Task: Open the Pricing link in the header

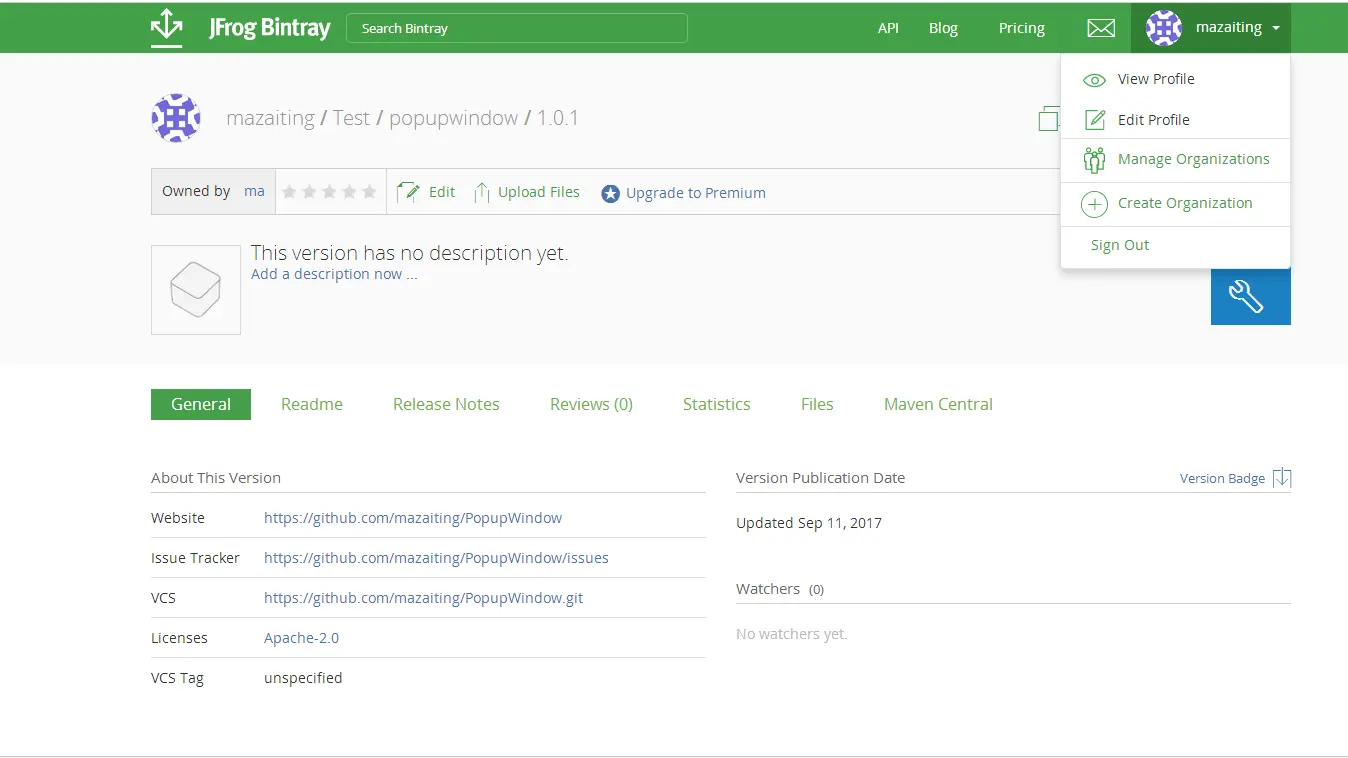Action: 1022,28
